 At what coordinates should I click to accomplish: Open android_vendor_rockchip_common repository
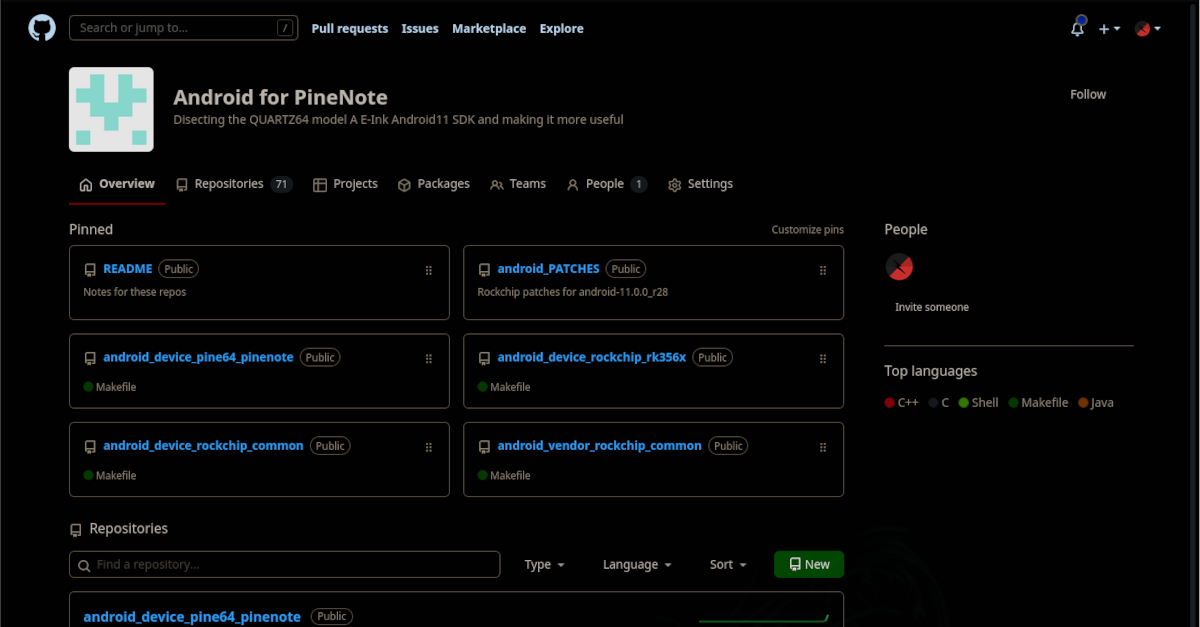(x=599, y=446)
